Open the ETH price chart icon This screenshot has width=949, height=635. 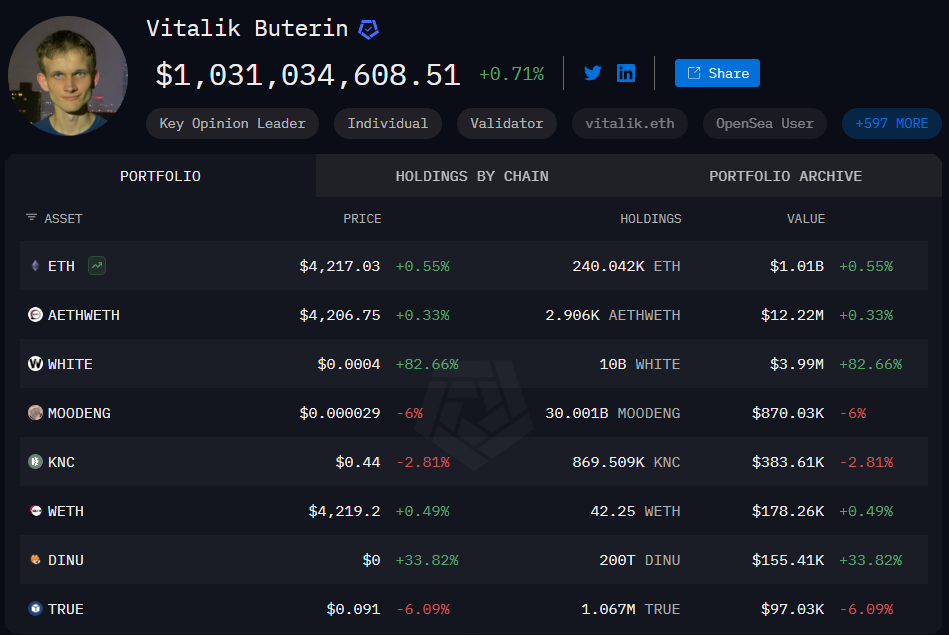click(97, 266)
